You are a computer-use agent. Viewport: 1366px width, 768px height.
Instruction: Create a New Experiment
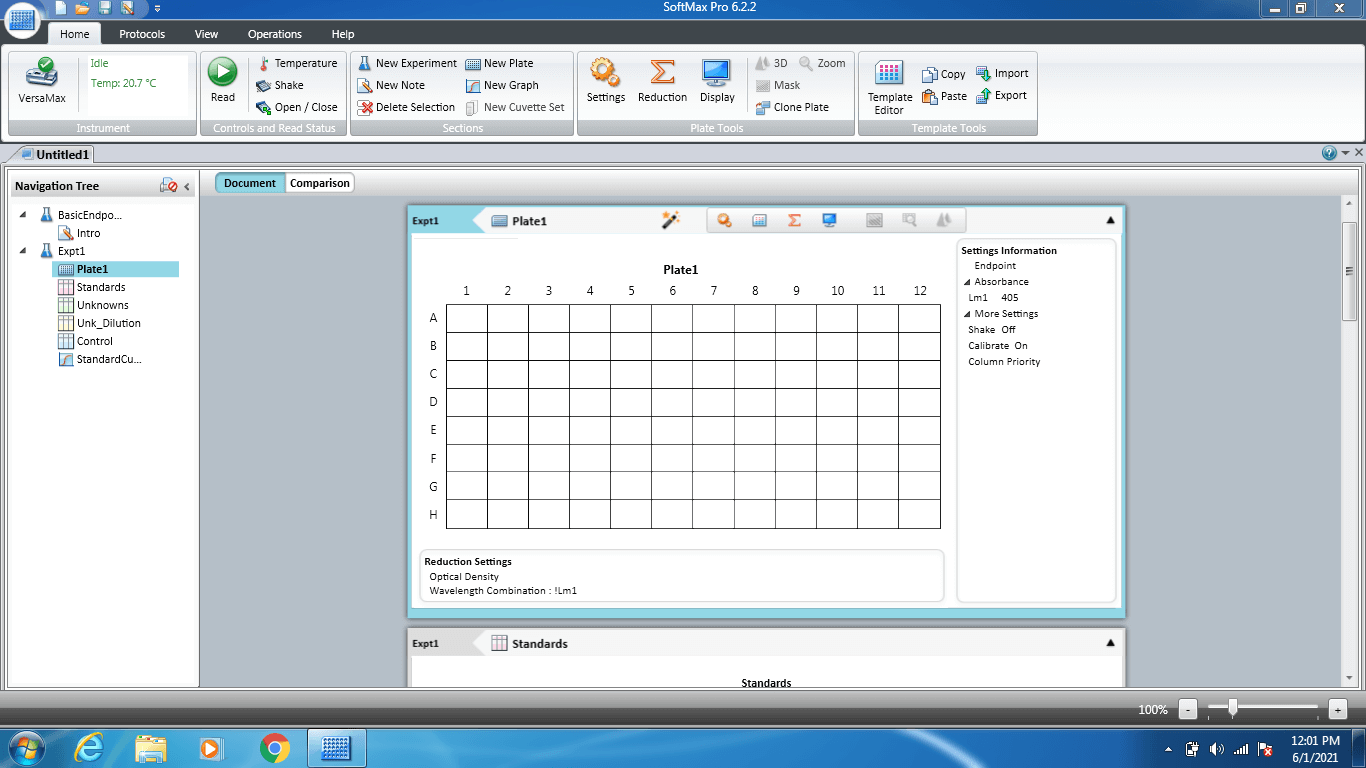coord(406,62)
